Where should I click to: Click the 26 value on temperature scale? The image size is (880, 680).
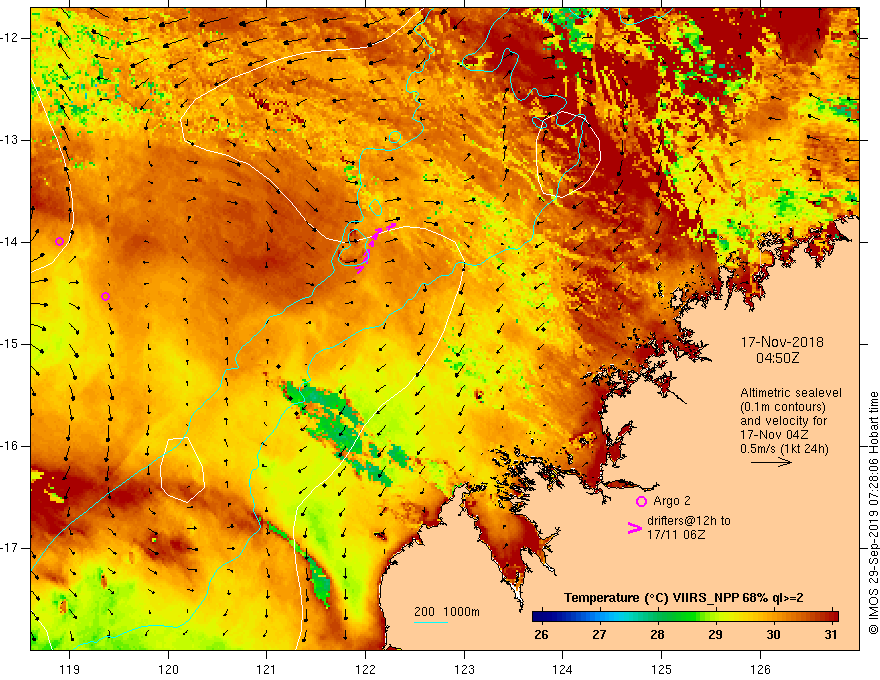click(541, 635)
